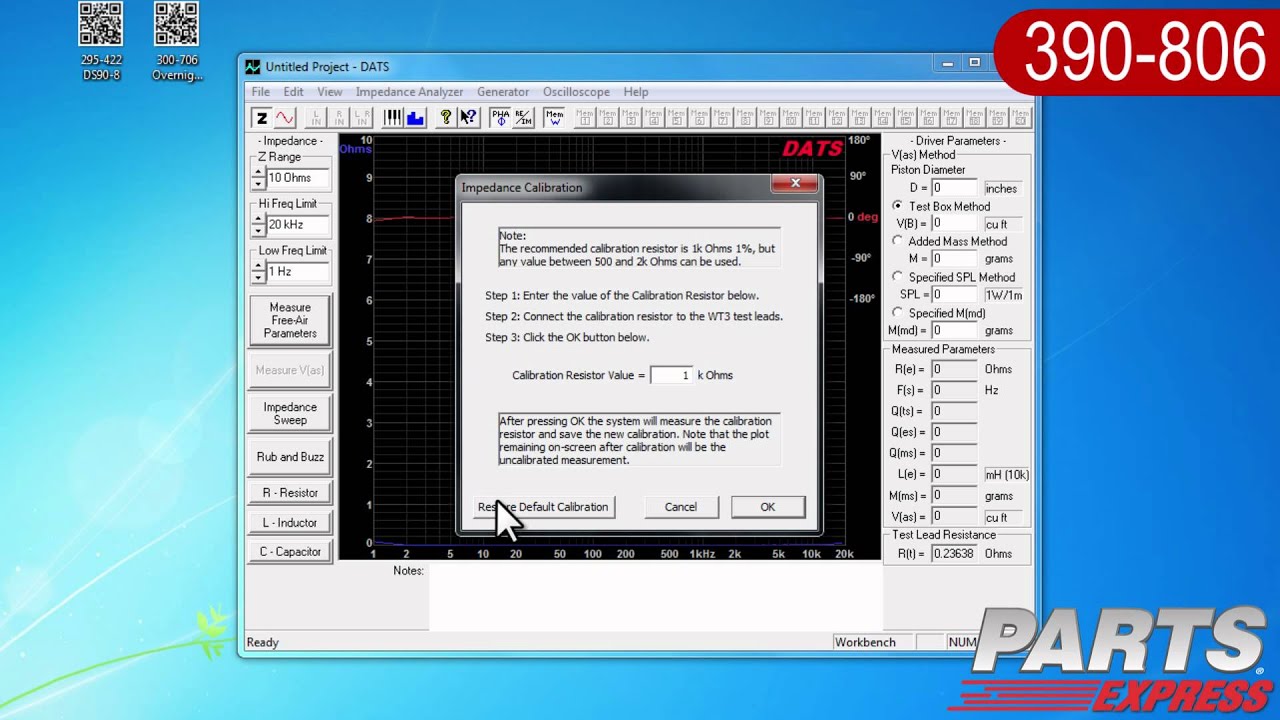Click Cancel in Impedance Calibration dialog
Screen dimensions: 1280x720
click(x=681, y=507)
